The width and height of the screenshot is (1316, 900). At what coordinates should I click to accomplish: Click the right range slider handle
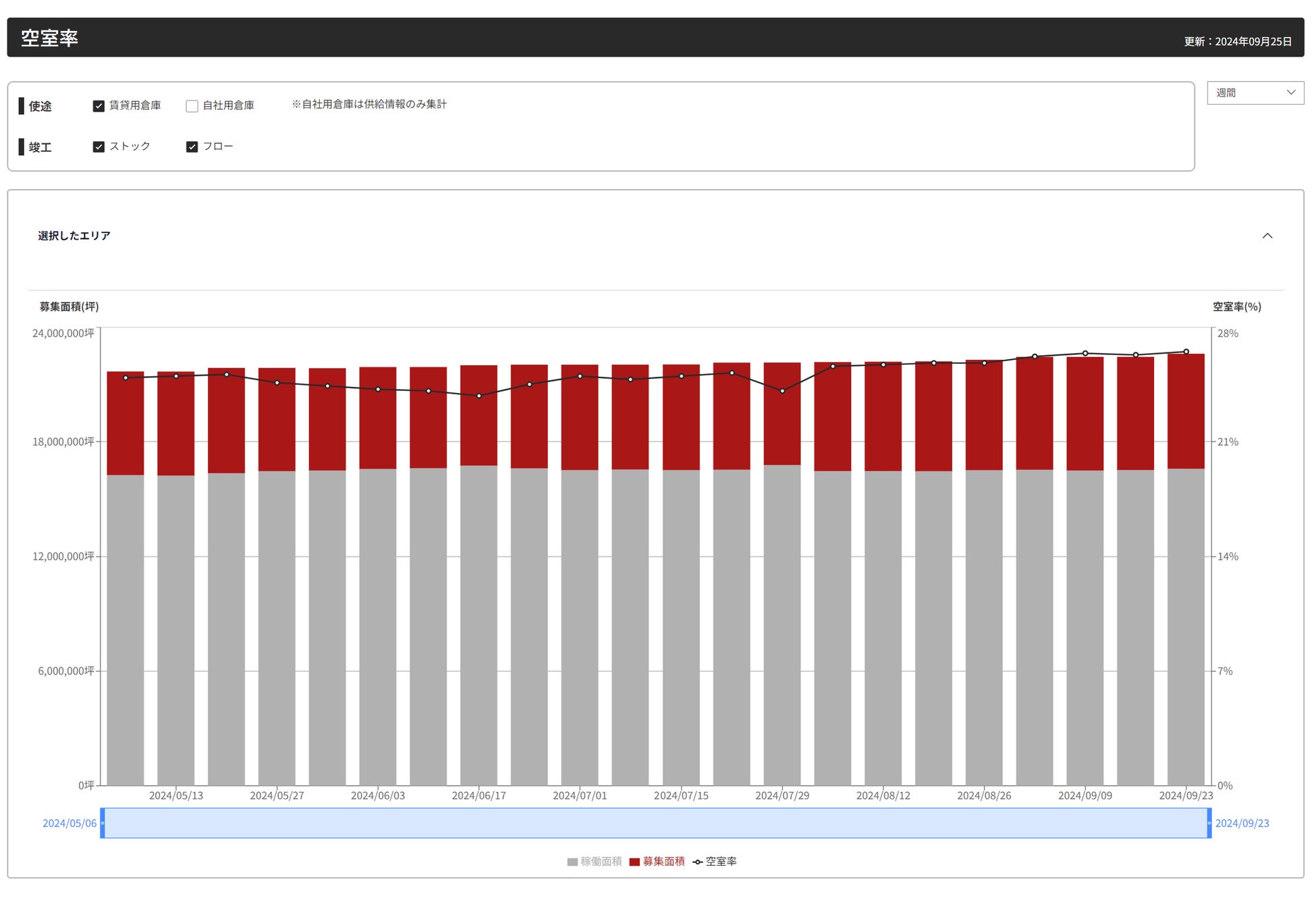pyautogui.click(x=1209, y=824)
